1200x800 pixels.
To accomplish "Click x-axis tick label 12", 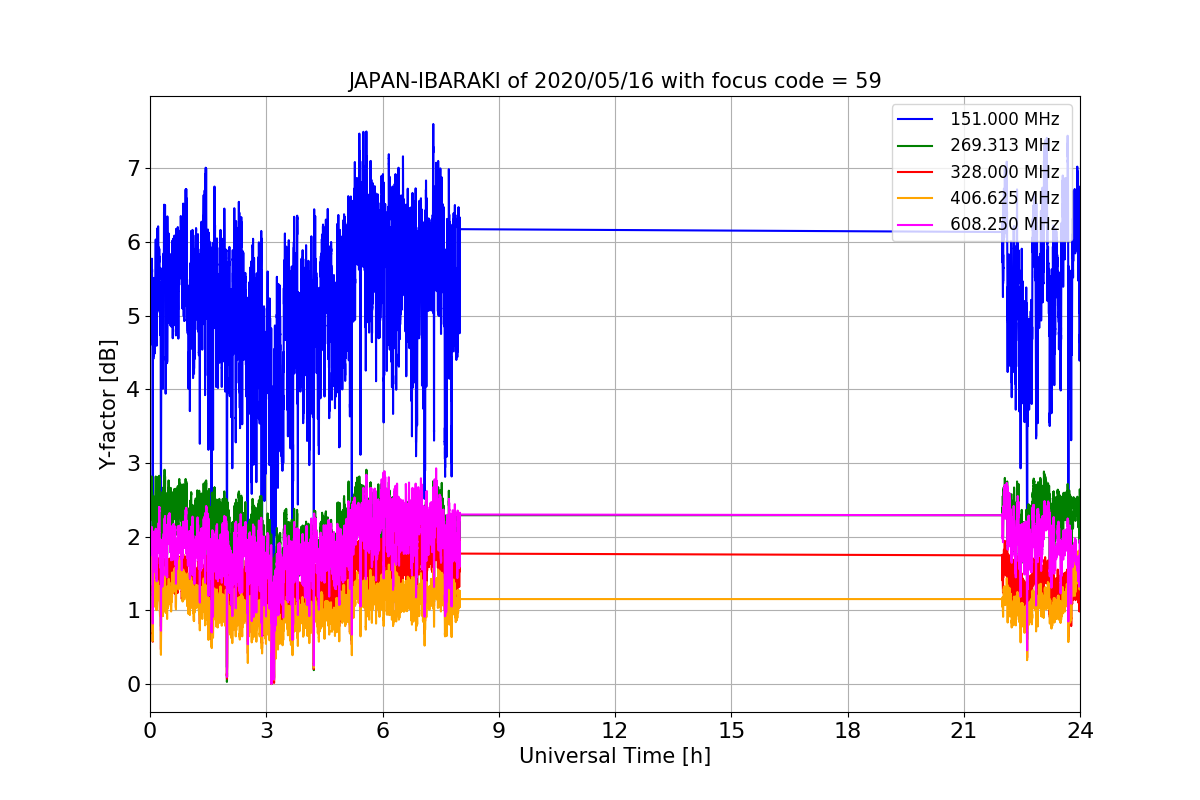I will coord(615,731).
